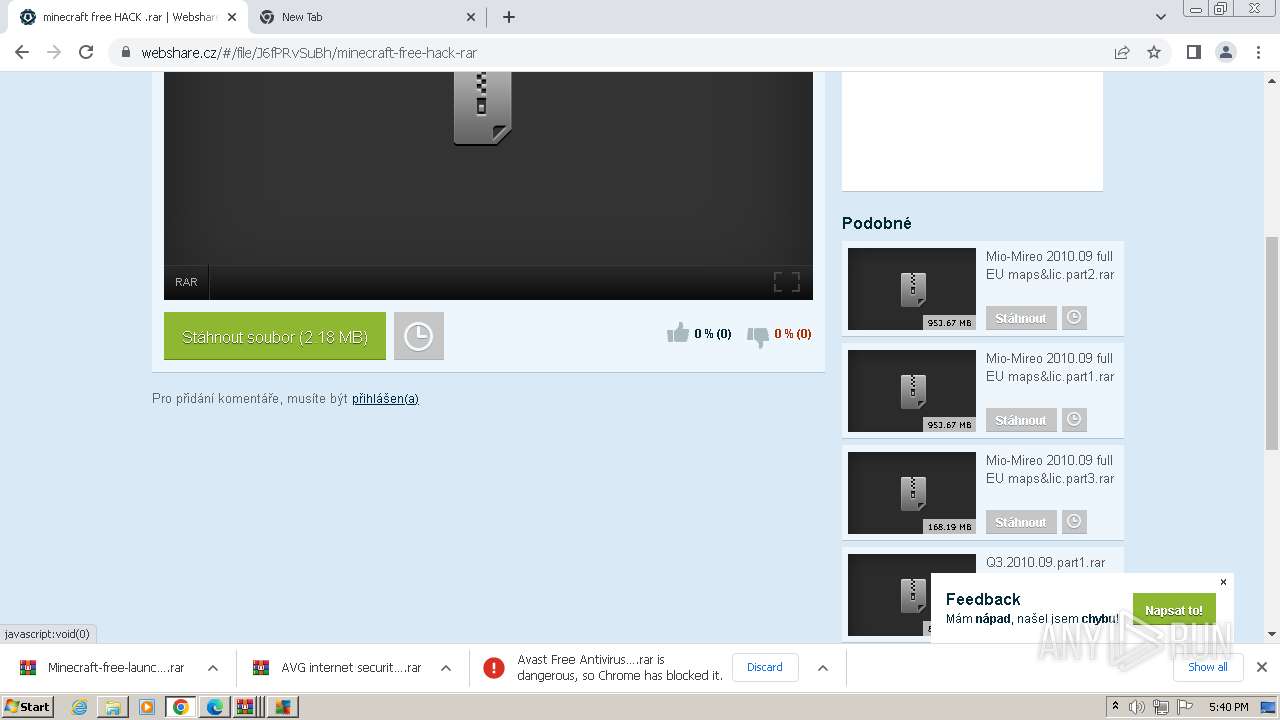Click the scrollbar down arrow
This screenshot has height=720, width=1280.
pyautogui.click(x=1272, y=634)
